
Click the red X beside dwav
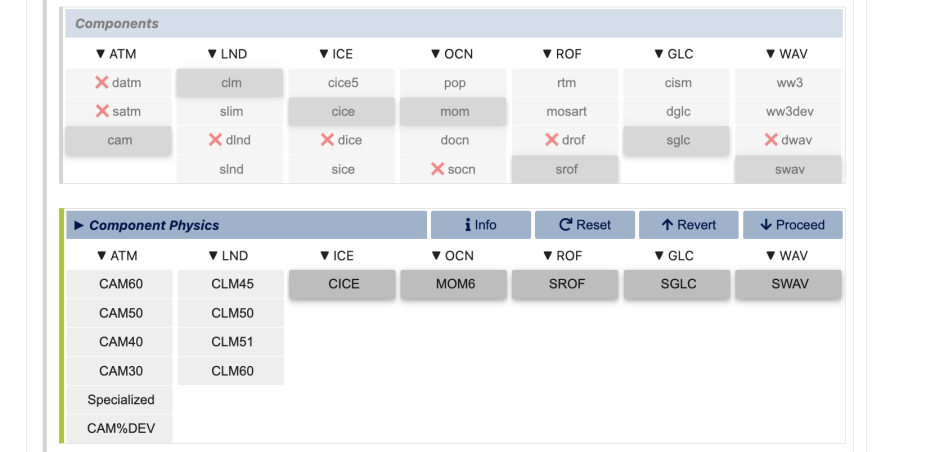tap(771, 141)
